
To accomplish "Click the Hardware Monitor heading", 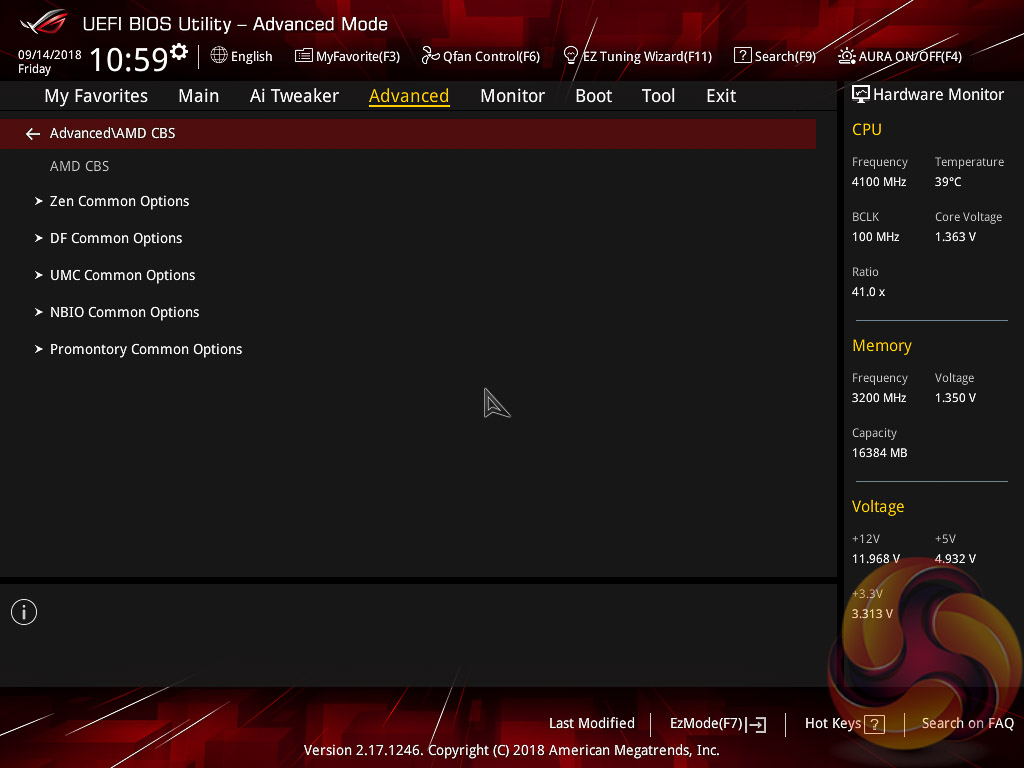I will pyautogui.click(x=938, y=95).
